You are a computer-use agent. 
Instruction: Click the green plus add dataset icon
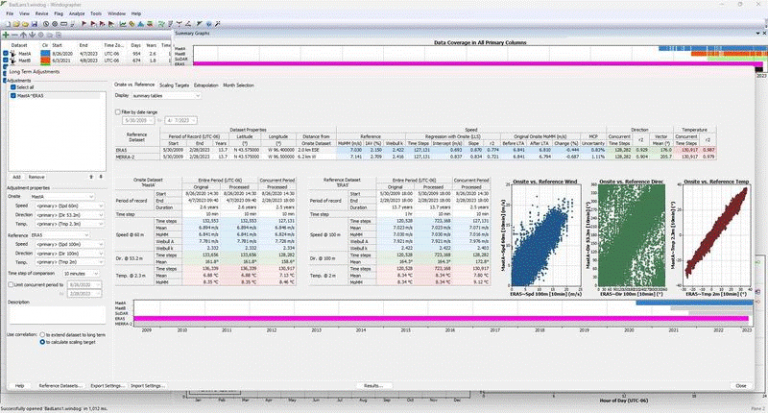[x=6, y=34]
